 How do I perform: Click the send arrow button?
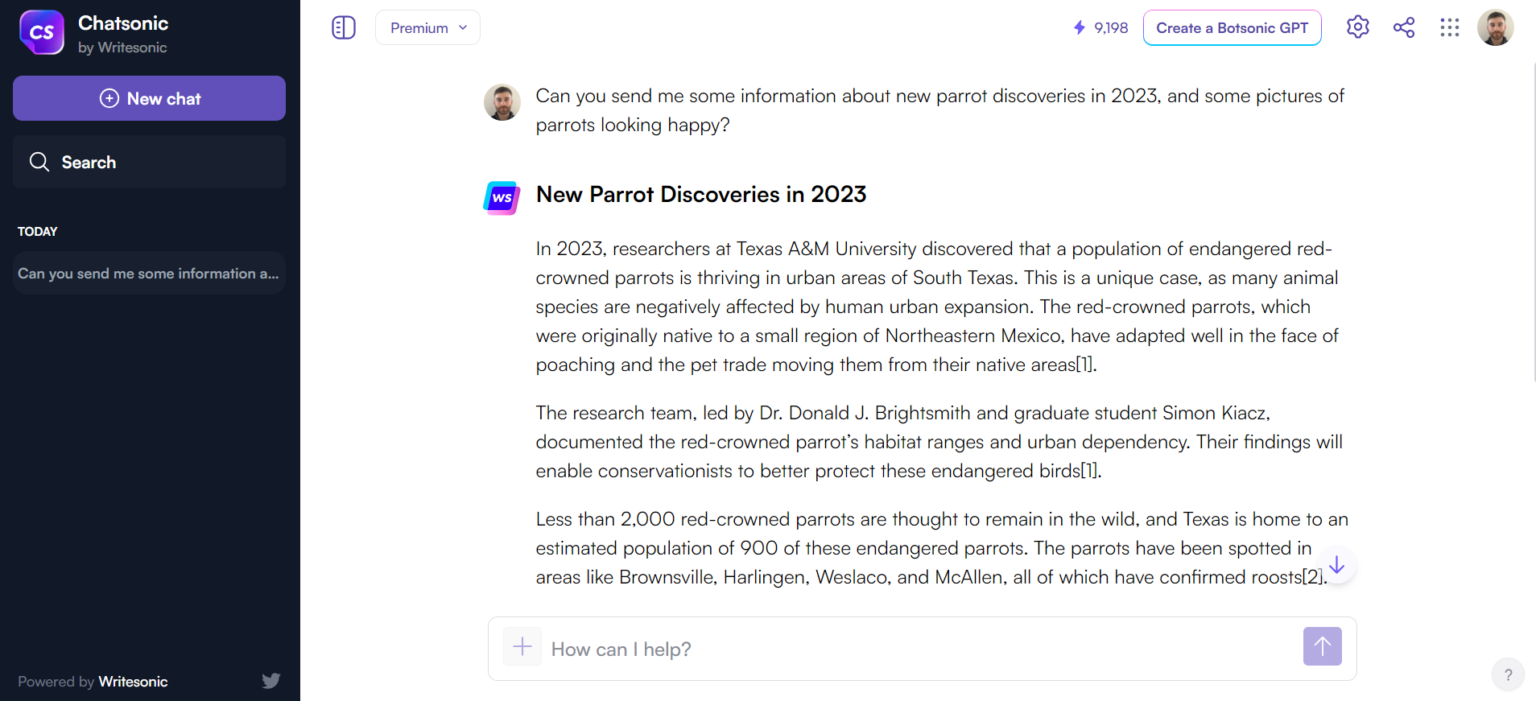pyautogui.click(x=1322, y=646)
